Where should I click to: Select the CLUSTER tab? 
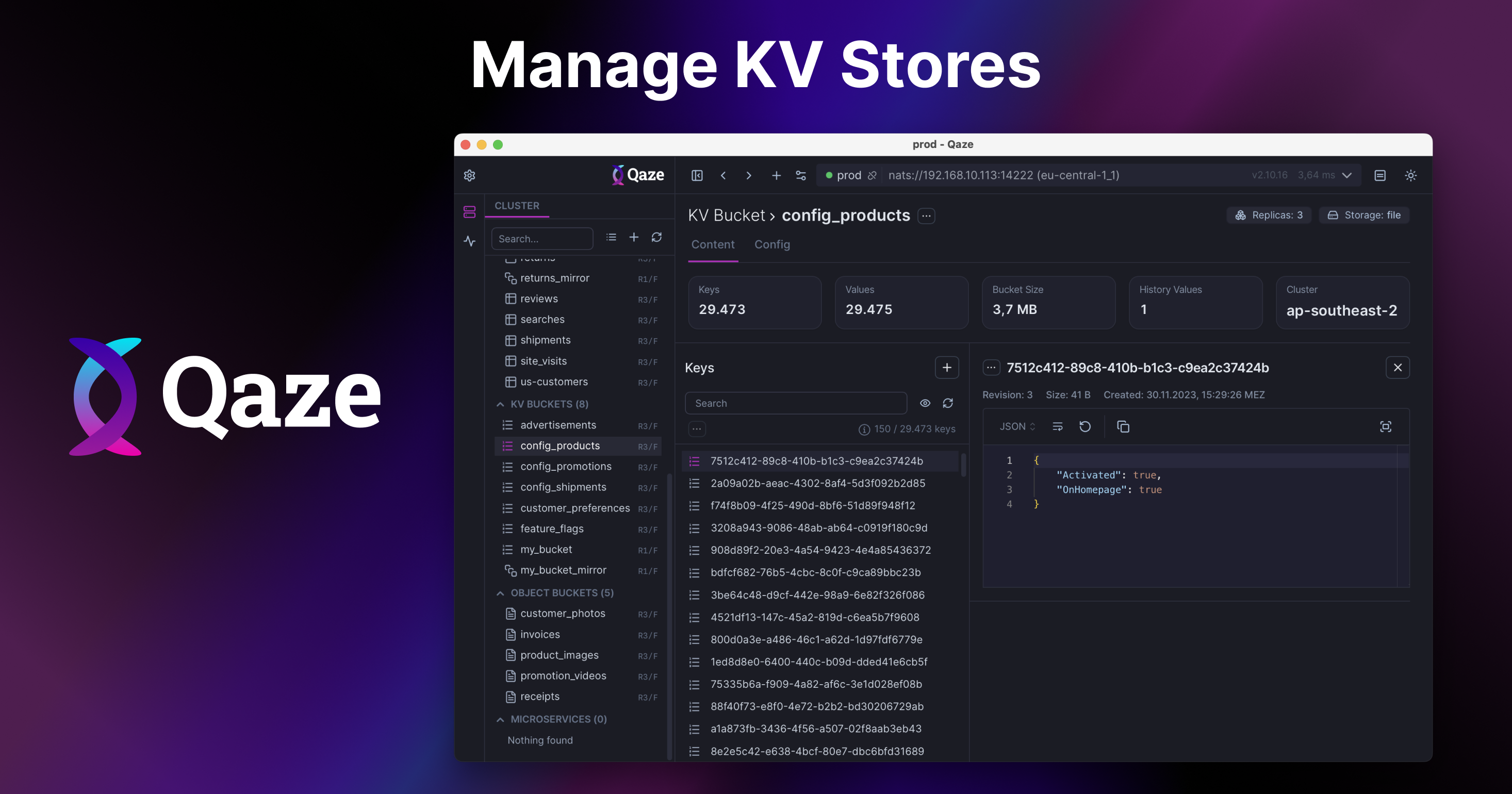click(517, 206)
